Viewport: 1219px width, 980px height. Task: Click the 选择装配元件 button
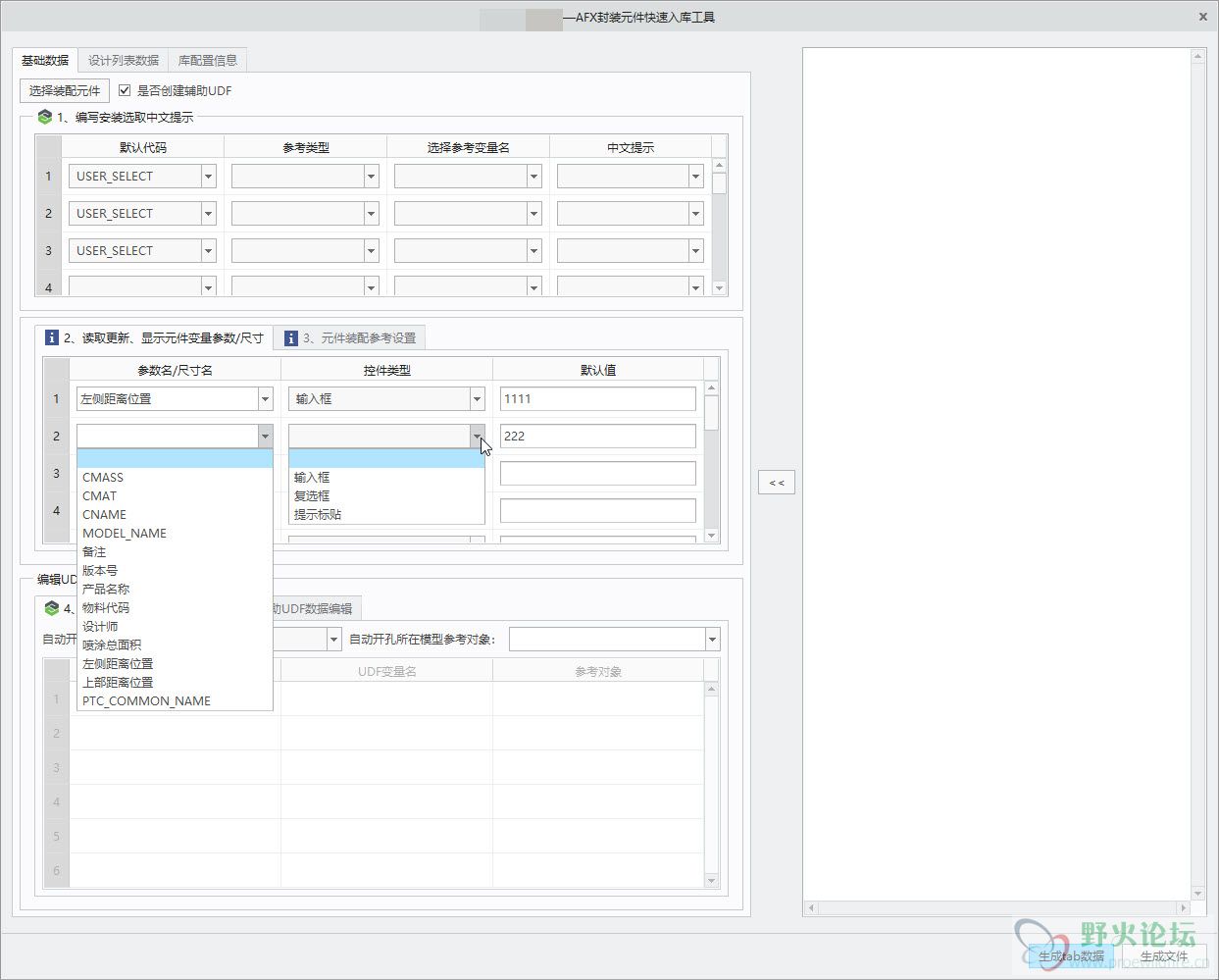pos(65,90)
